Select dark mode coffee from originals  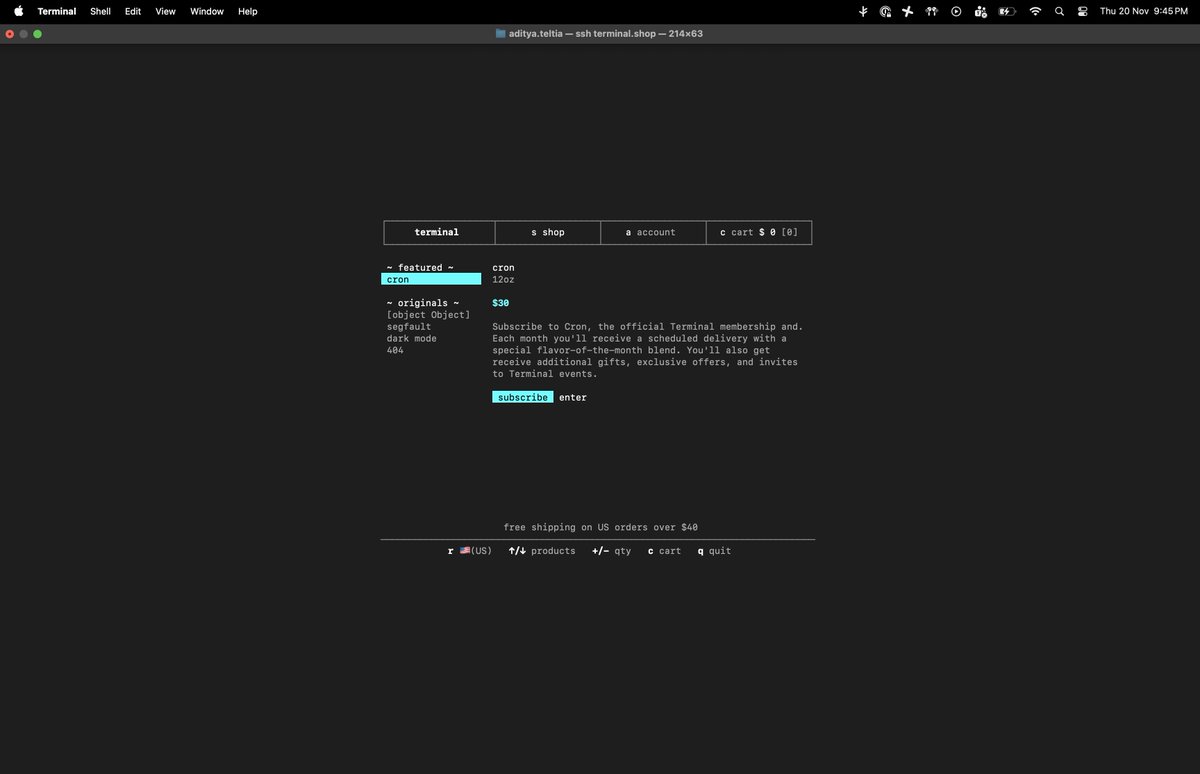coord(411,338)
